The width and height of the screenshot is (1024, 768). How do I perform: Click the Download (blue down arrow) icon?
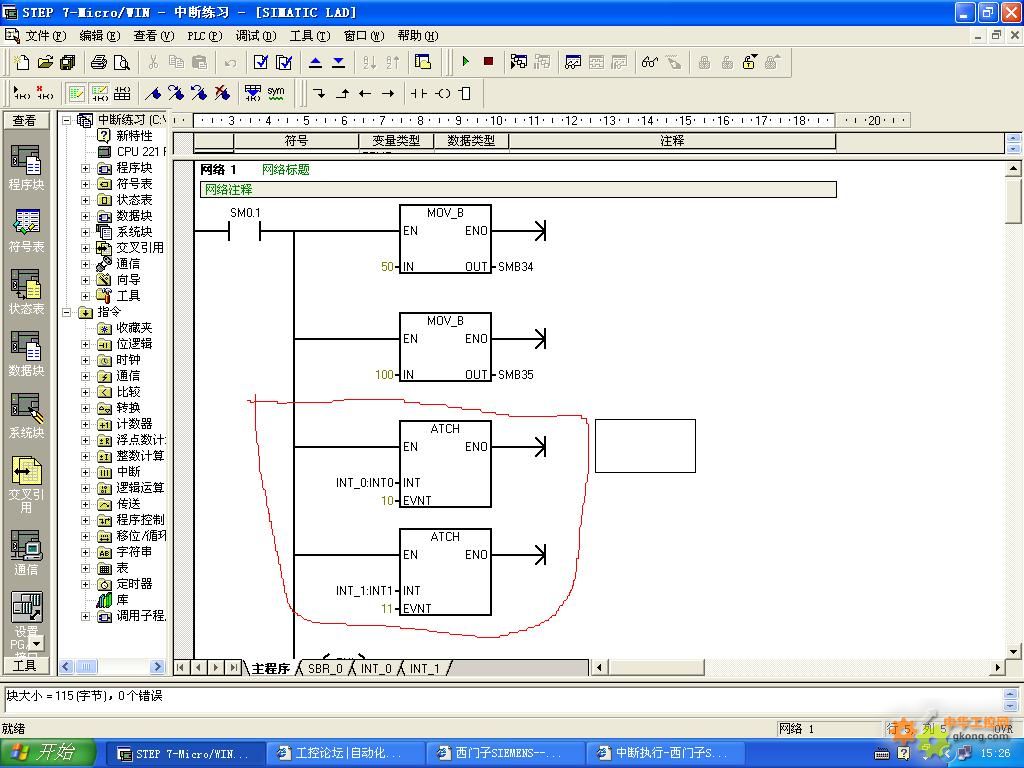pyautogui.click(x=338, y=62)
